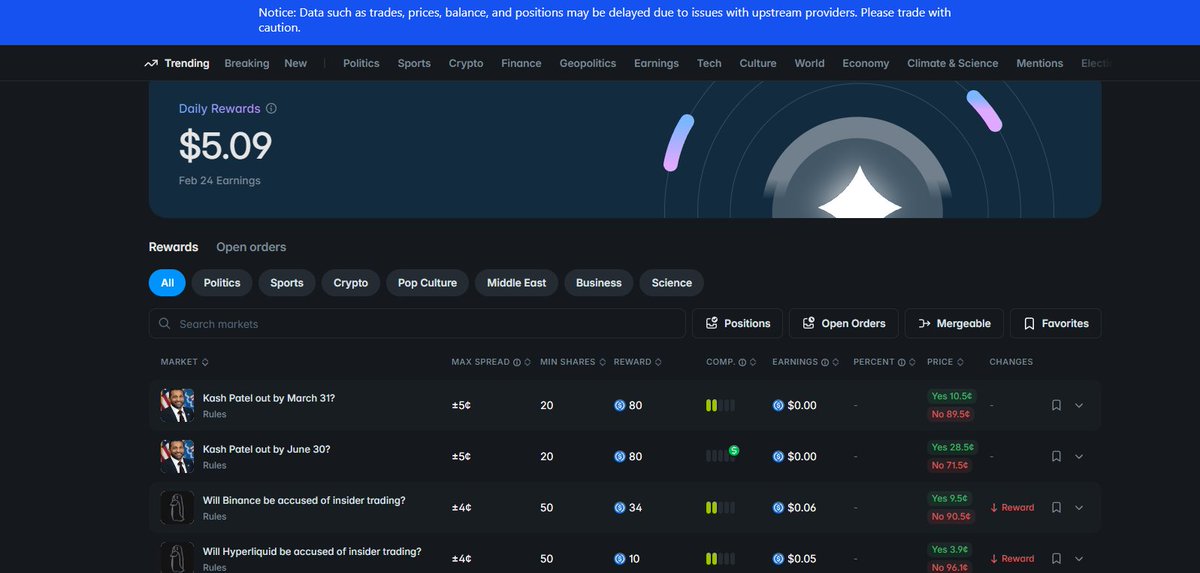Open the Earnings column info icon
Screen dimensions: 1200x573
[824, 362]
